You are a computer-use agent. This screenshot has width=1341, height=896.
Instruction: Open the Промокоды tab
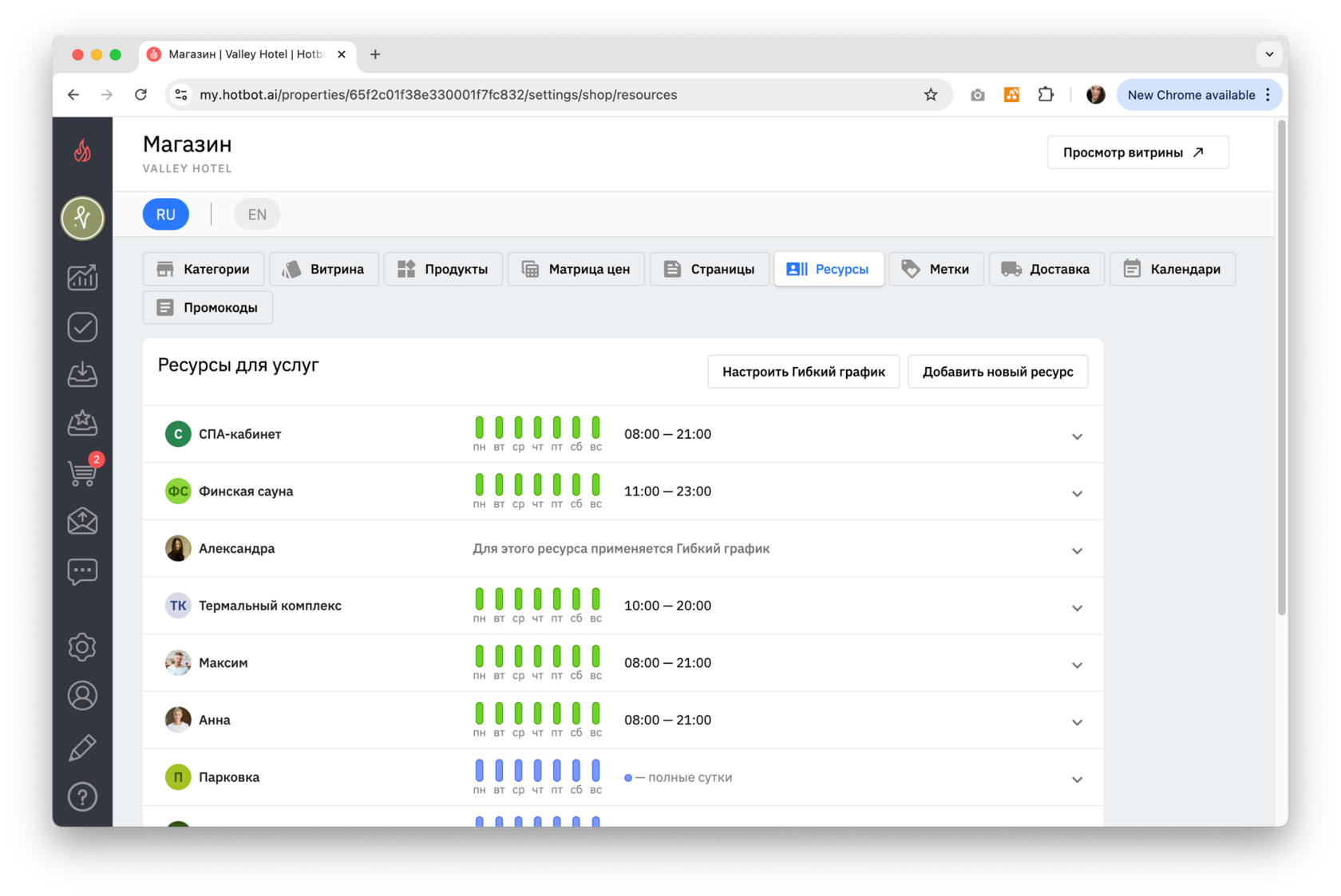(x=208, y=307)
